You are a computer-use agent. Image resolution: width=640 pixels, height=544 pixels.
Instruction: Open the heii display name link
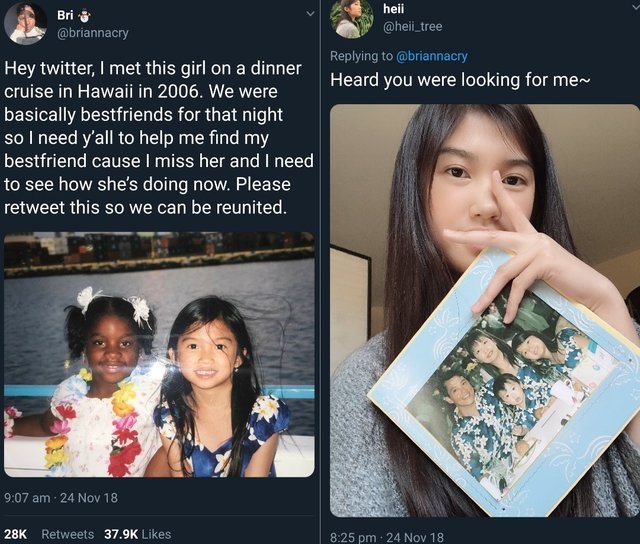[x=393, y=9]
